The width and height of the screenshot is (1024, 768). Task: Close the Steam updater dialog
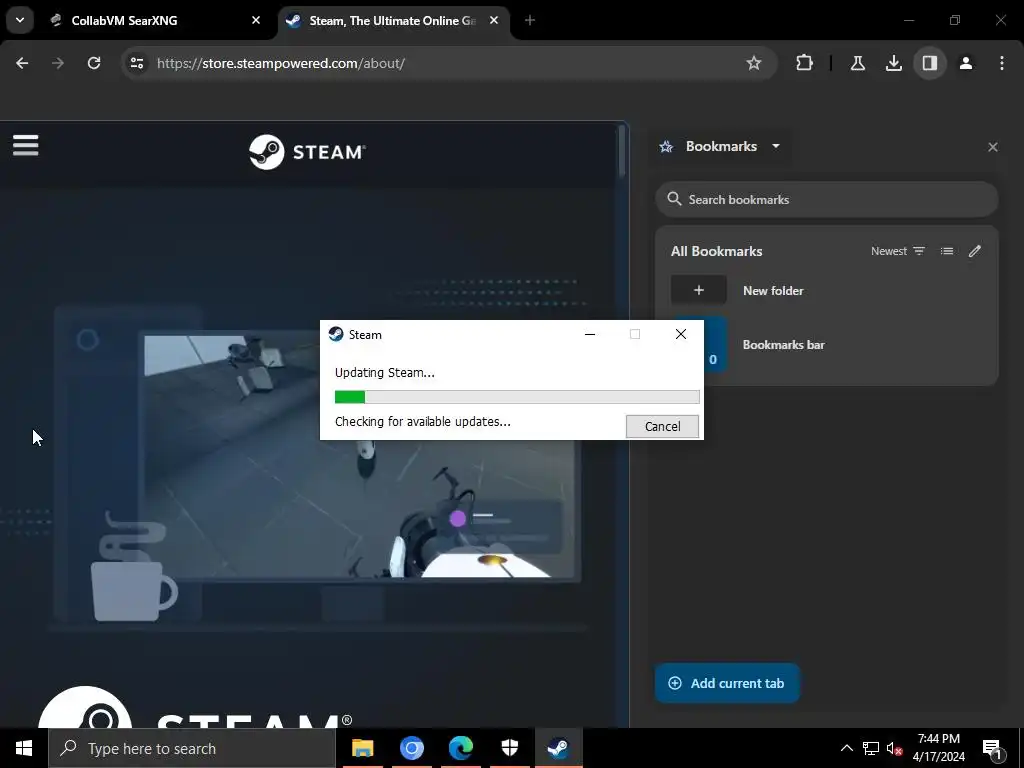pyautogui.click(x=680, y=334)
